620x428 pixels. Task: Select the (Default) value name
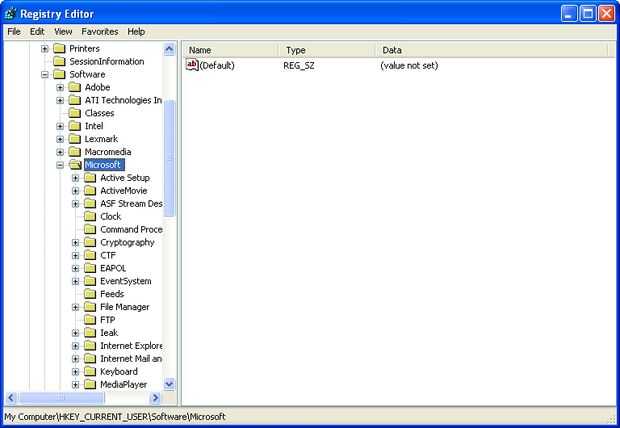pos(217,65)
